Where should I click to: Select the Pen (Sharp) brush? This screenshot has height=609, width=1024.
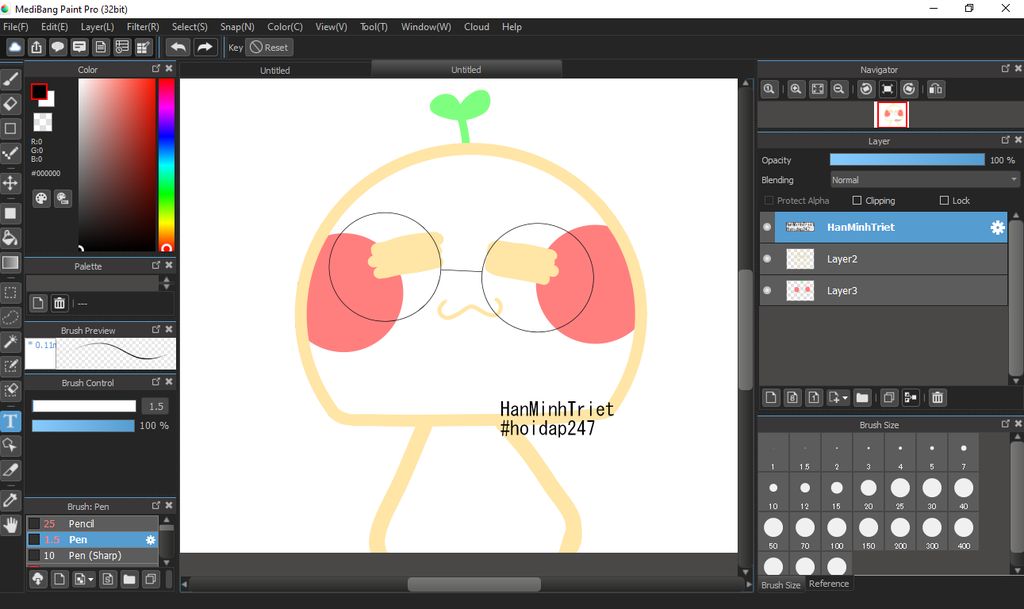tap(92, 555)
